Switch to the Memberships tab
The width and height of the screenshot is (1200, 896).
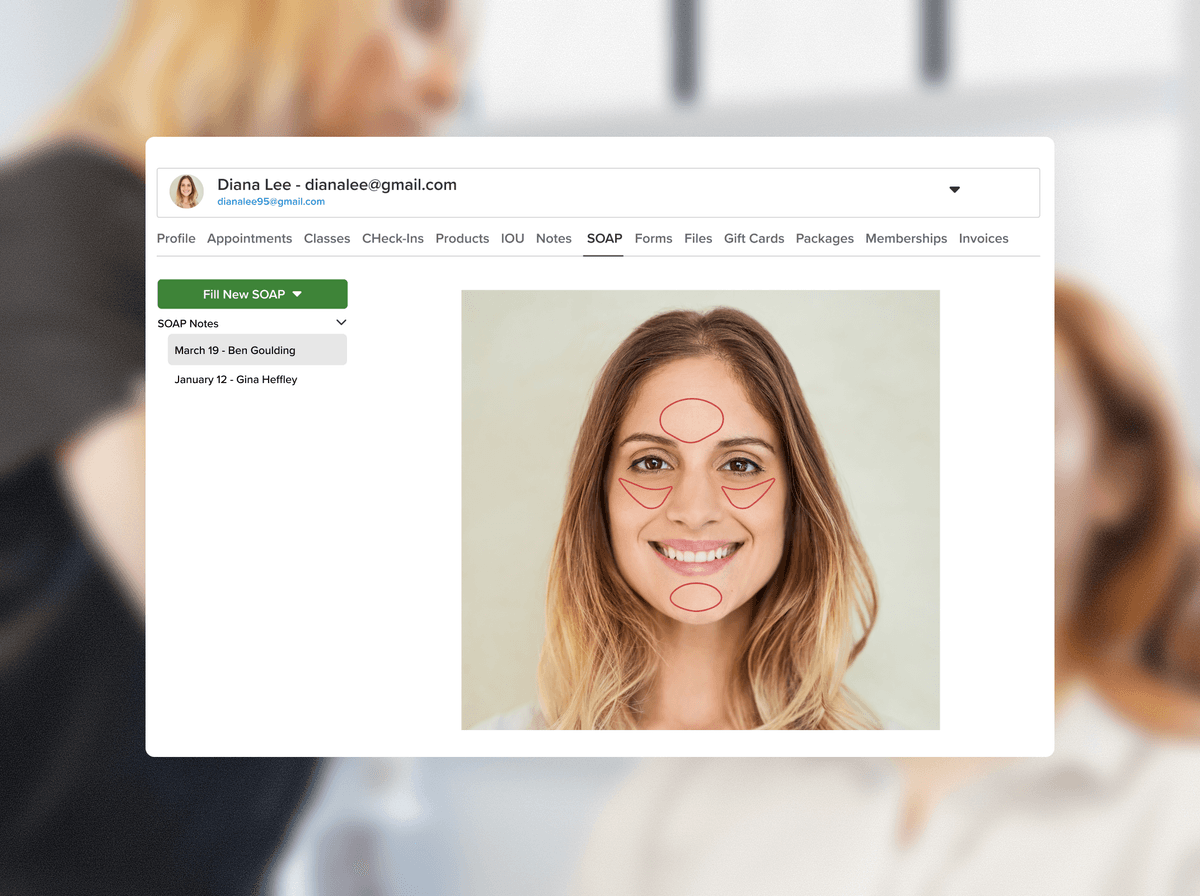tap(906, 239)
